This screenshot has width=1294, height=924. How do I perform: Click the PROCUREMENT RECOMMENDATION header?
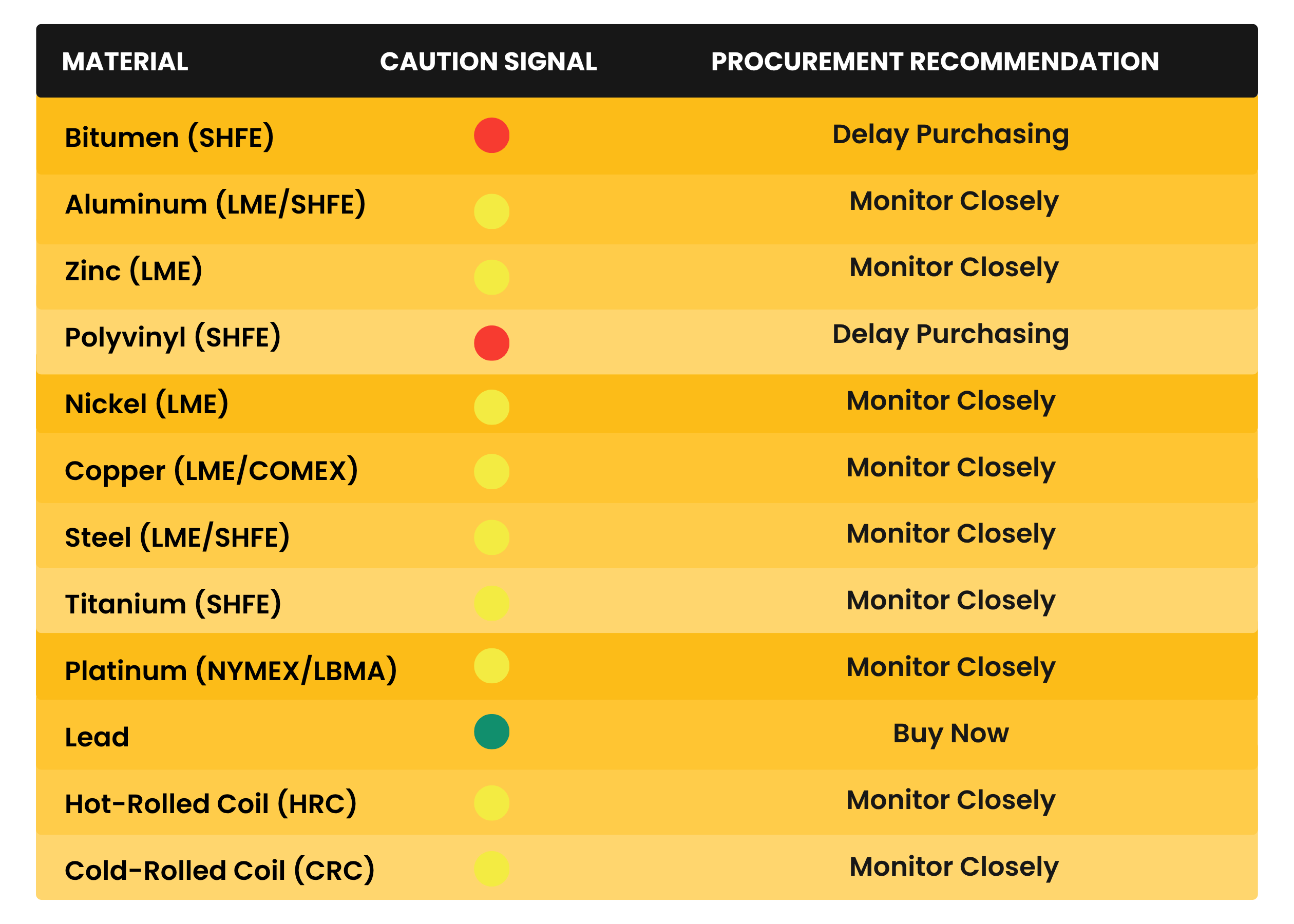[x=935, y=62]
